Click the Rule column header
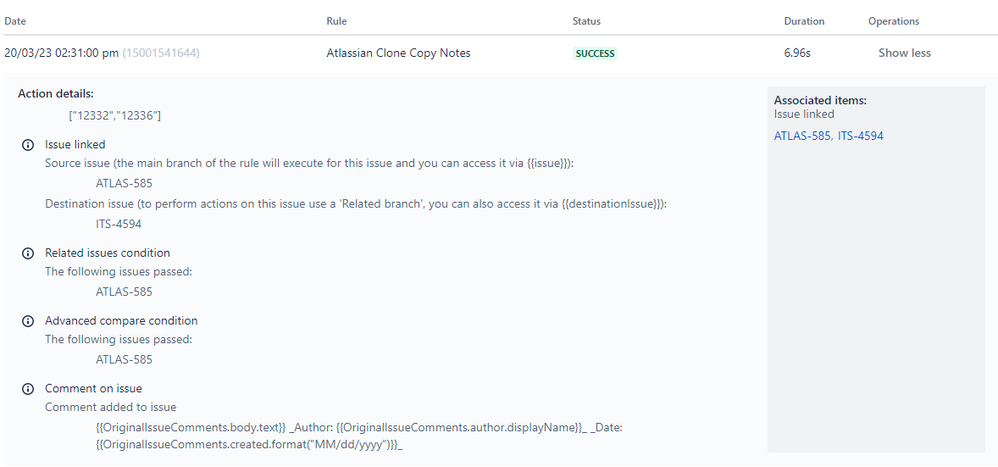 click(337, 21)
